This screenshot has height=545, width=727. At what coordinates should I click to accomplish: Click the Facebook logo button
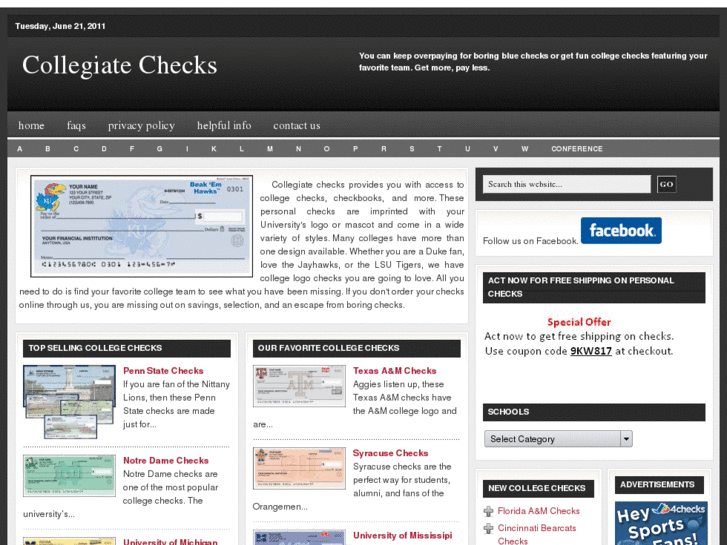click(x=621, y=231)
